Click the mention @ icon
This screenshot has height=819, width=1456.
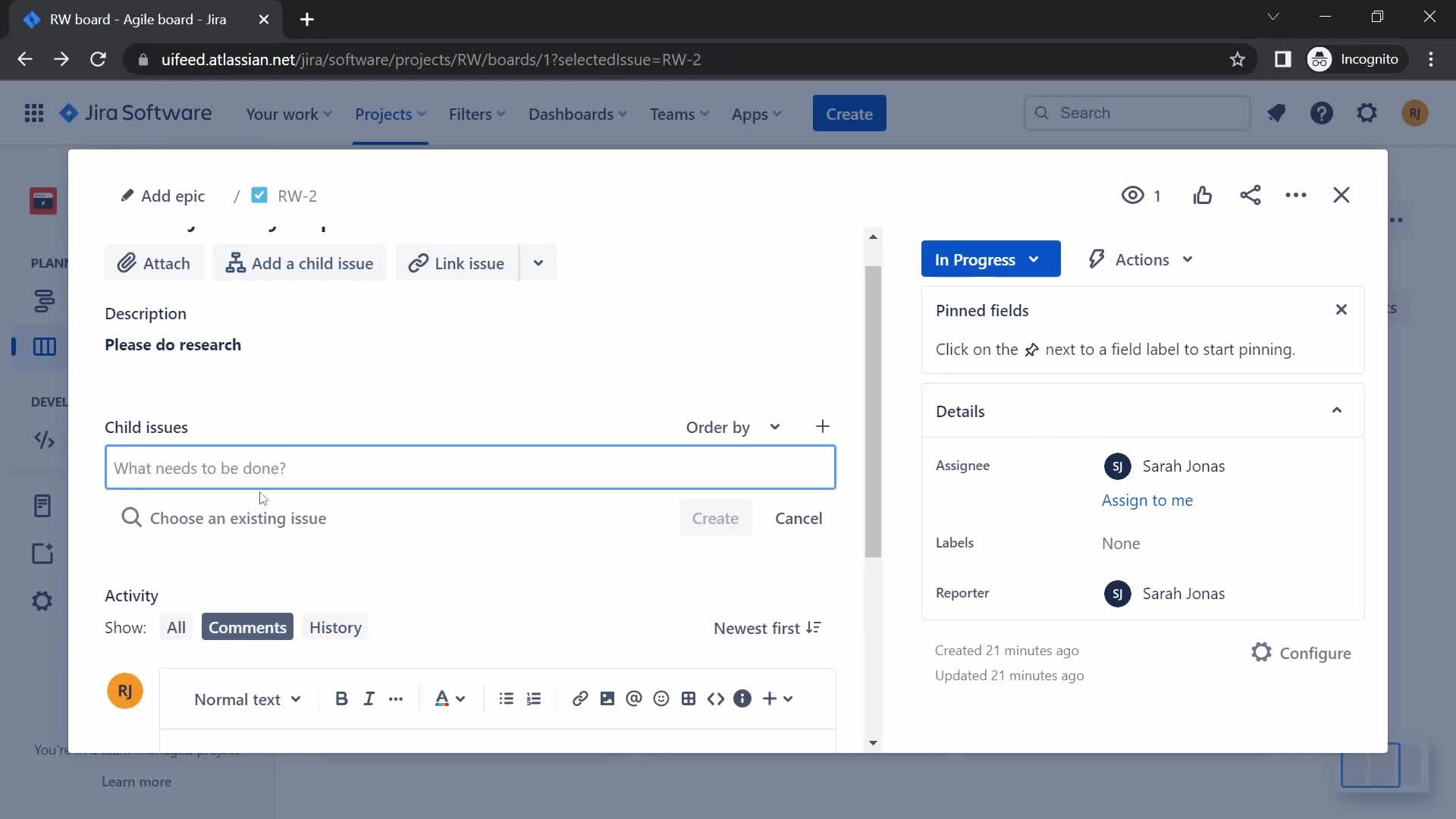634,699
